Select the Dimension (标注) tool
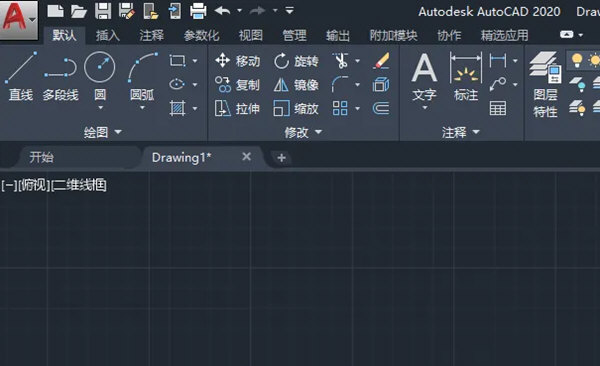 point(466,77)
